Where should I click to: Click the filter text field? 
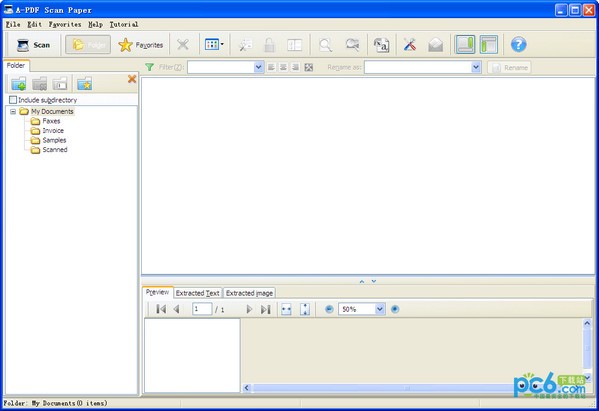point(221,67)
